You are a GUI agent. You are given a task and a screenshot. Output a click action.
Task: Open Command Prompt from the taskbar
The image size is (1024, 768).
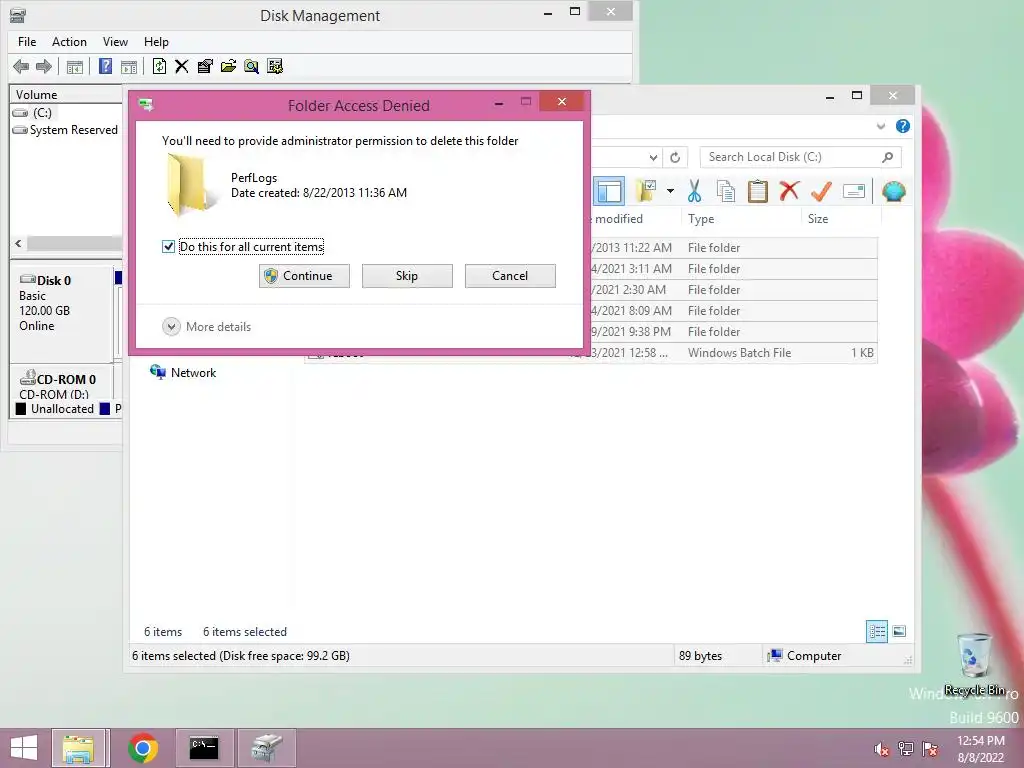[x=204, y=748]
